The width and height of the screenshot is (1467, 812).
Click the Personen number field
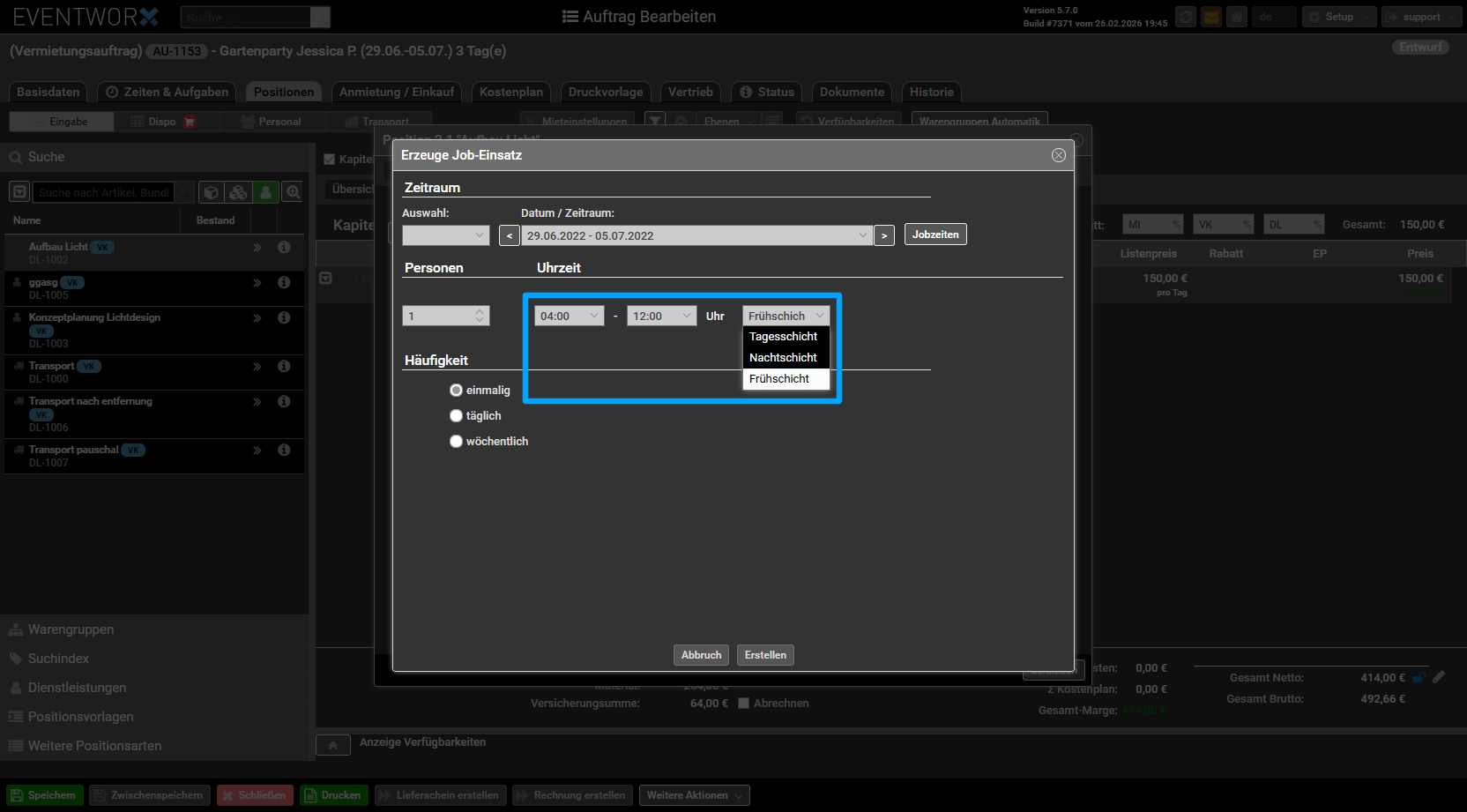tap(438, 316)
